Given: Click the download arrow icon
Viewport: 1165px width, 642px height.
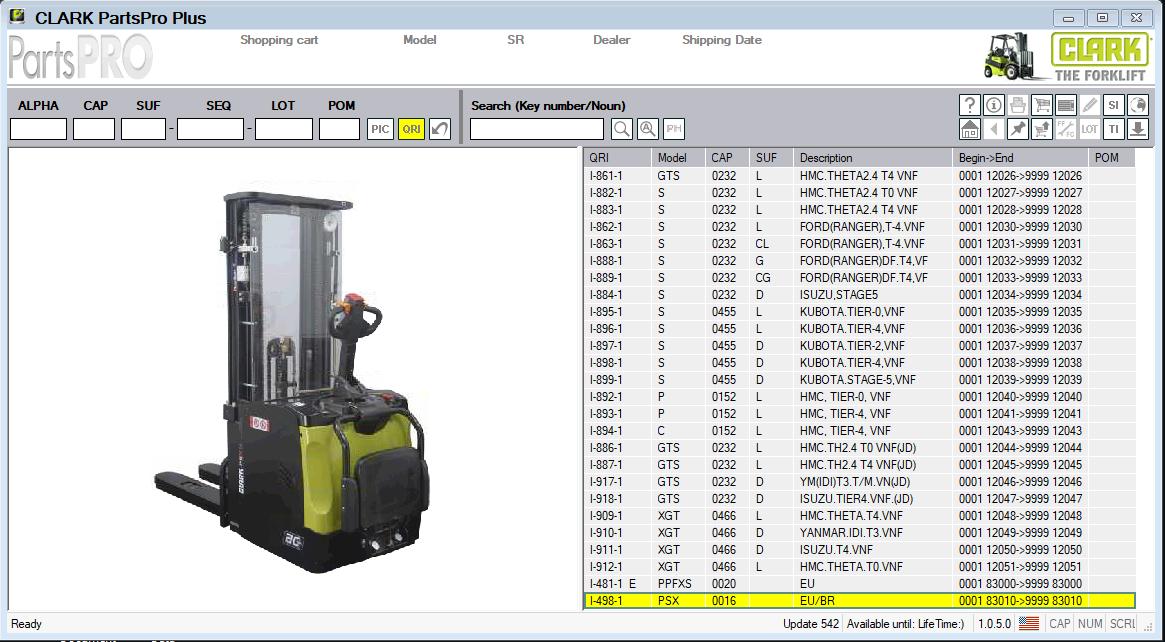Looking at the screenshot, I should (1137, 129).
